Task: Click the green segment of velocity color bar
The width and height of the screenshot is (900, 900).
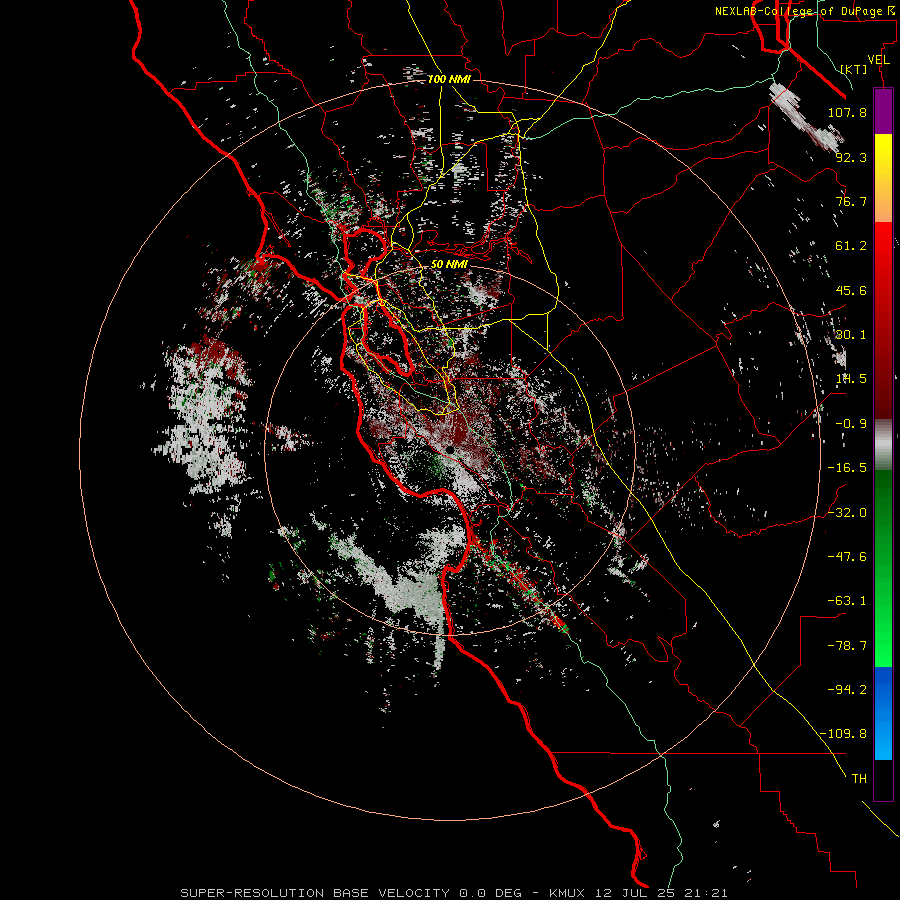Action: click(883, 568)
